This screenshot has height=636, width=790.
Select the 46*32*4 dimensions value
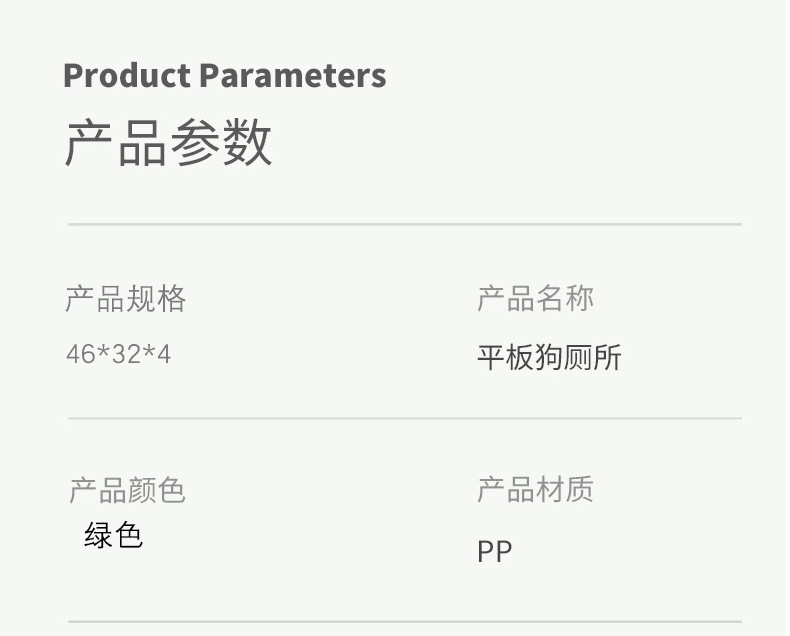(x=118, y=354)
